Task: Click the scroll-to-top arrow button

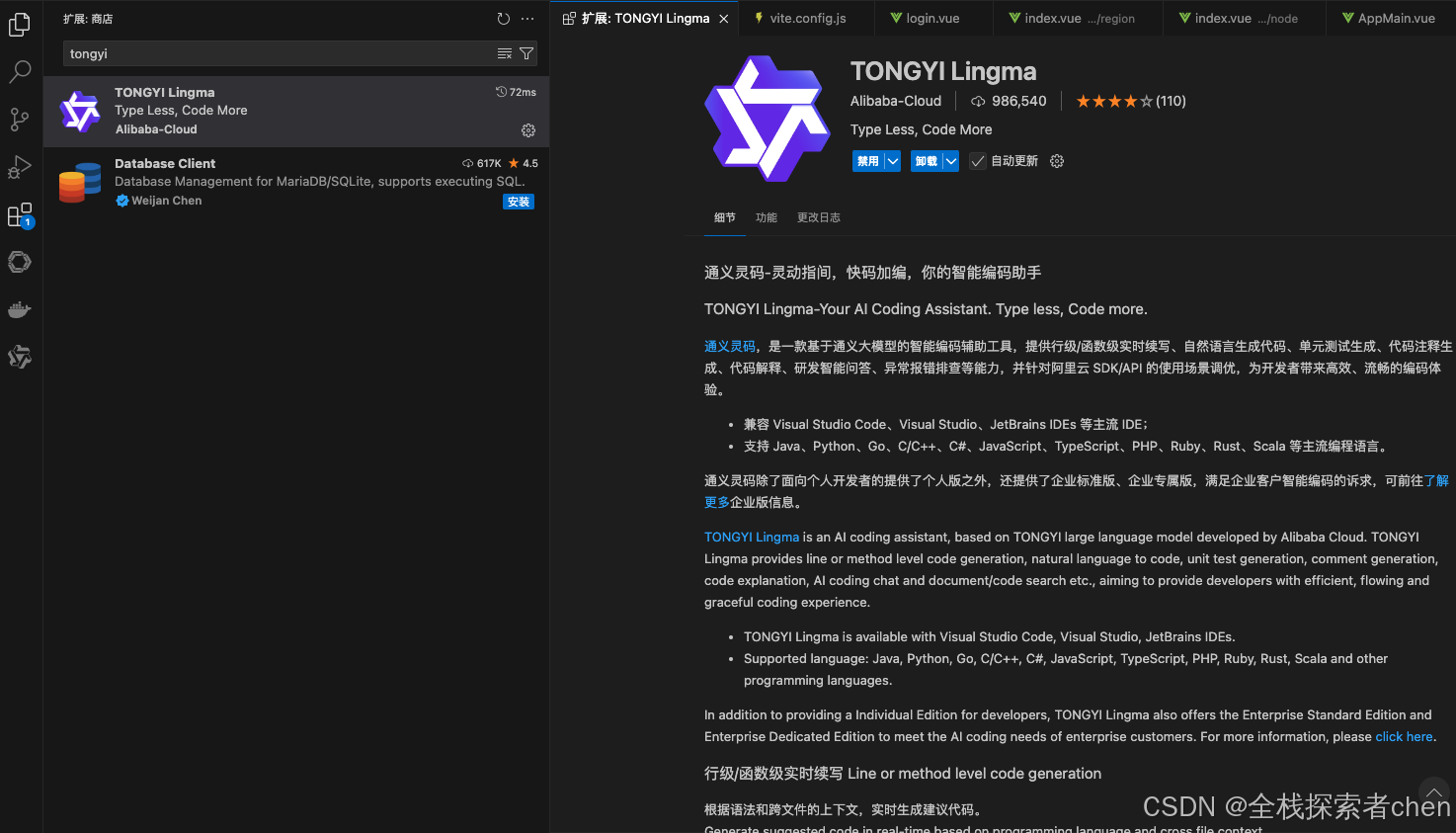Action: pos(1433,792)
